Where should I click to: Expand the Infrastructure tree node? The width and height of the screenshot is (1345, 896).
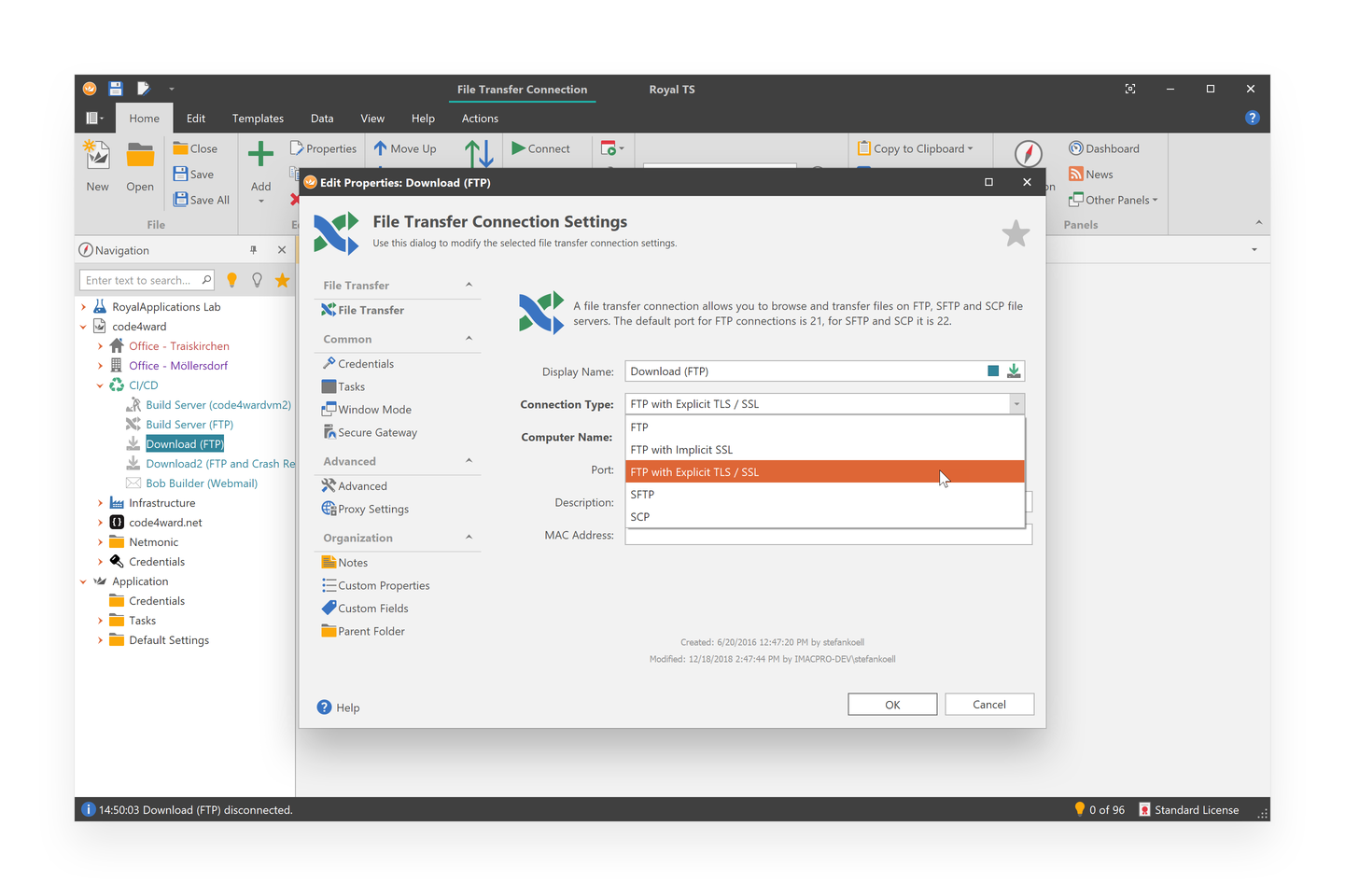click(x=100, y=502)
